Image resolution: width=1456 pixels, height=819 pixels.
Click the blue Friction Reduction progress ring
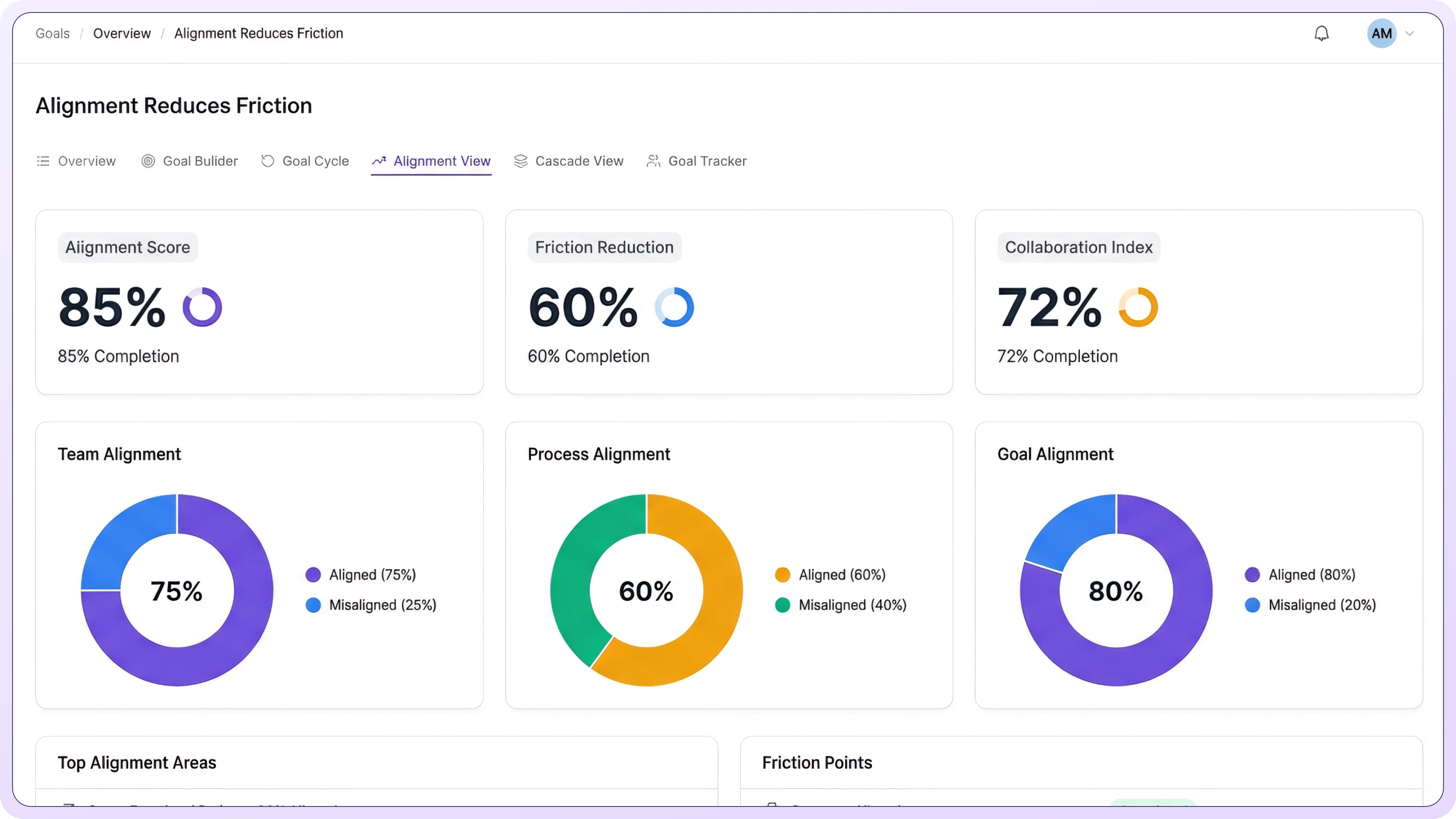tap(674, 307)
